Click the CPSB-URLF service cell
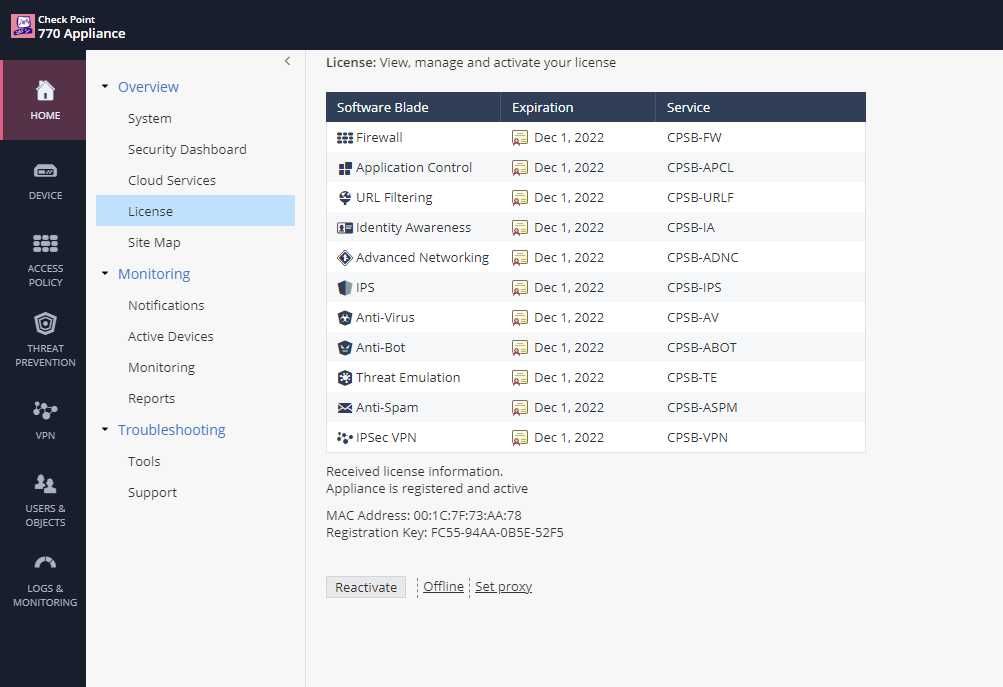This screenshot has height=687, width=1003. pos(700,198)
